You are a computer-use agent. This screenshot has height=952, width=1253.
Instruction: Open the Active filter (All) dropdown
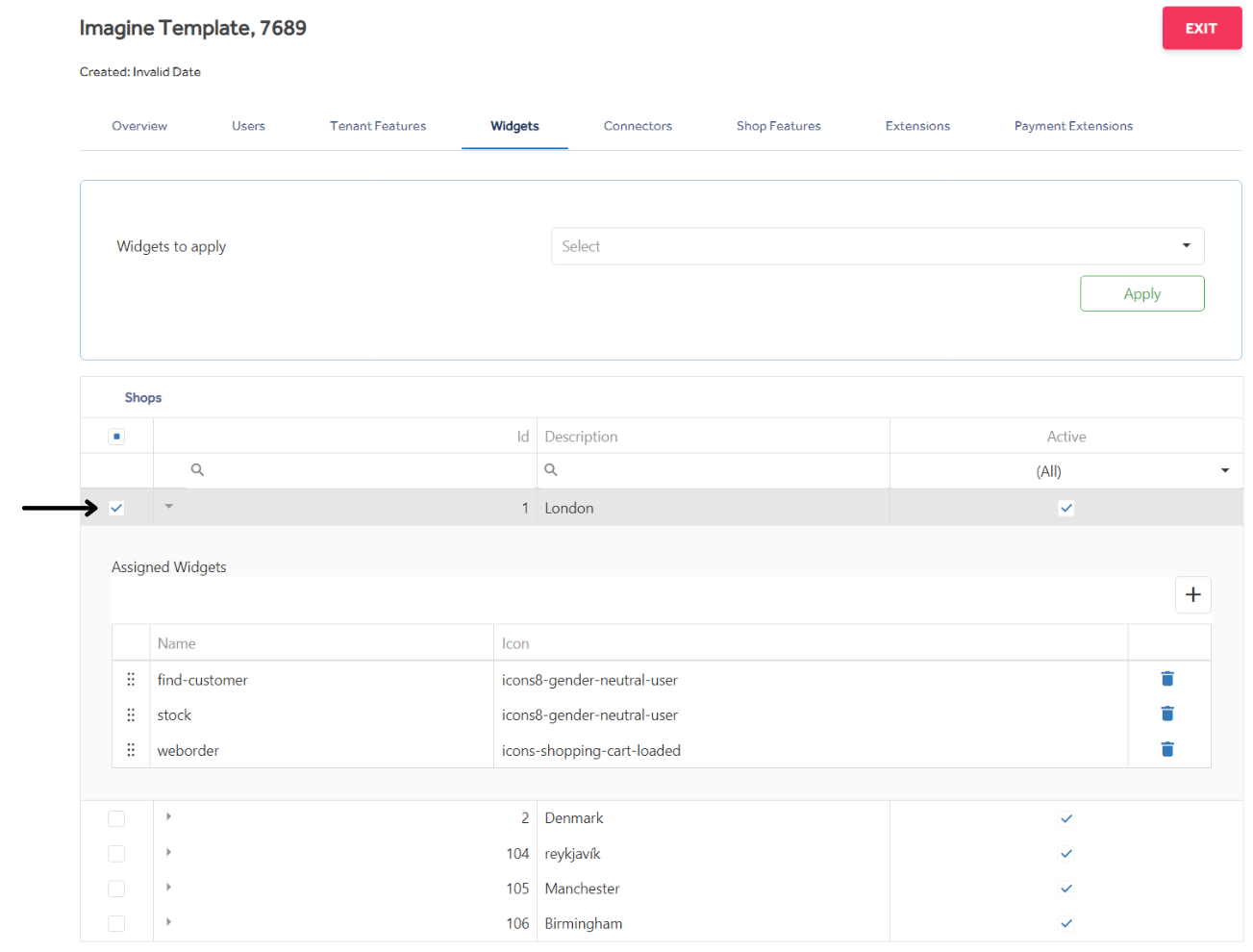(x=1066, y=471)
